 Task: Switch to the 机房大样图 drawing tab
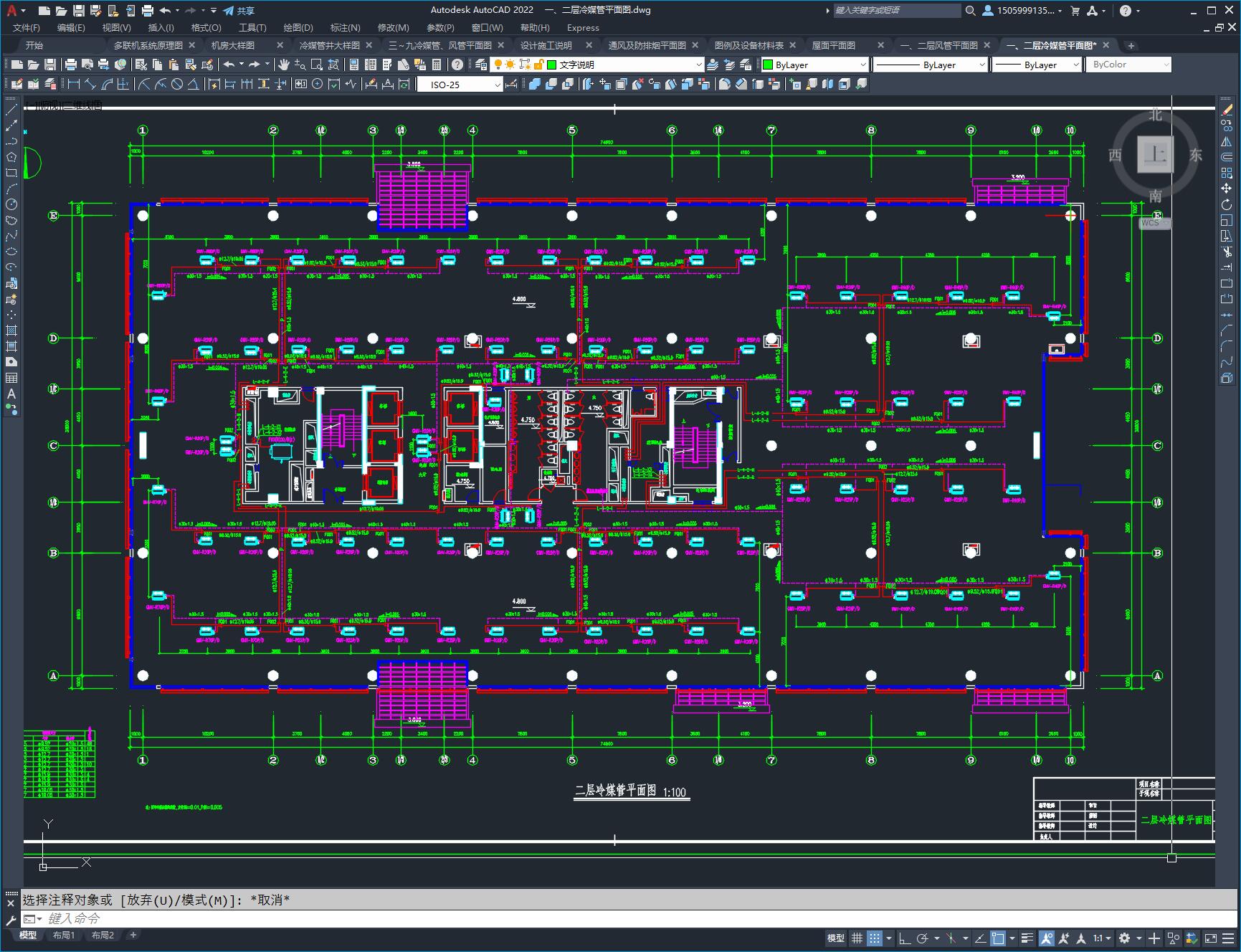(233, 45)
